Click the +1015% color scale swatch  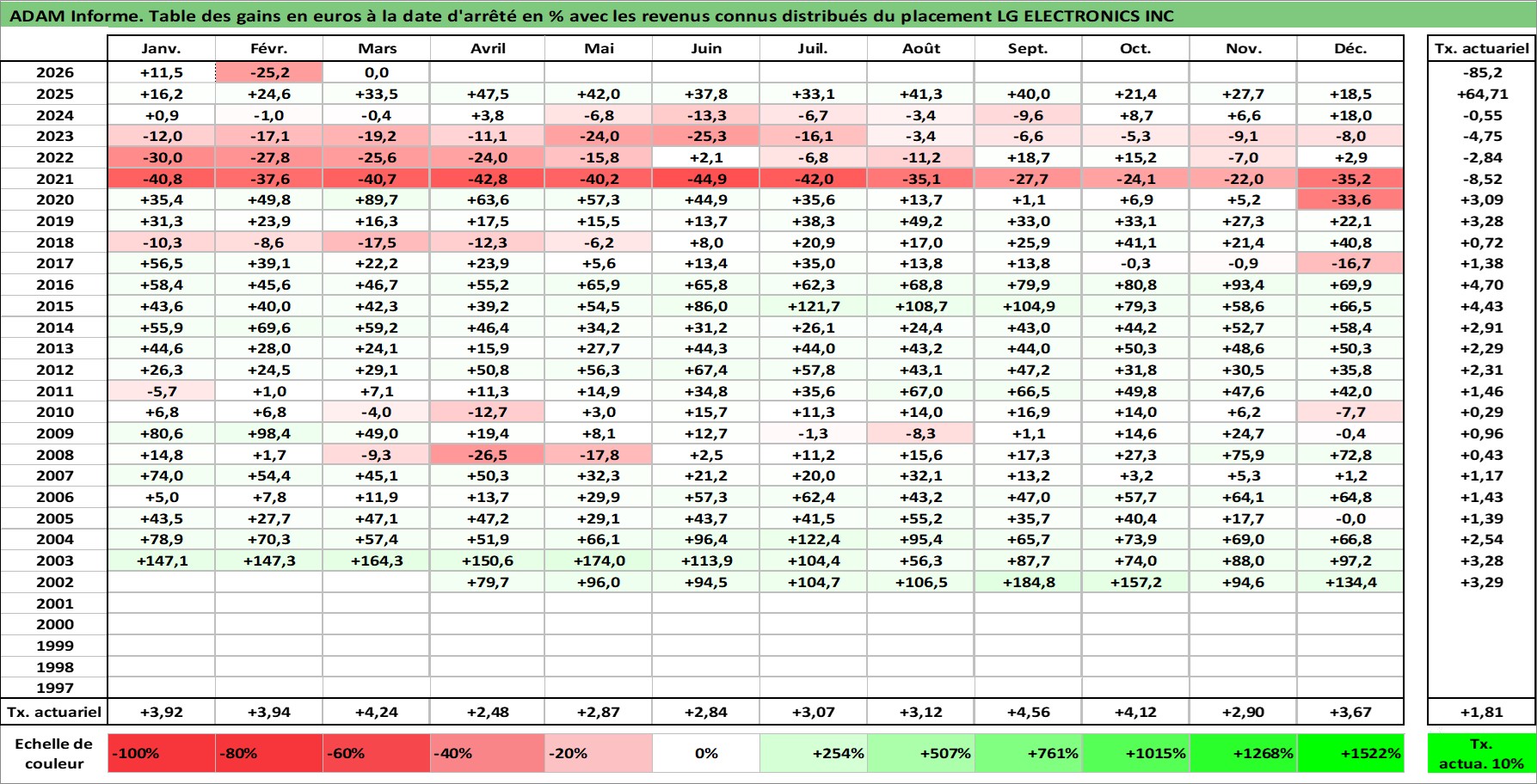point(1136,753)
